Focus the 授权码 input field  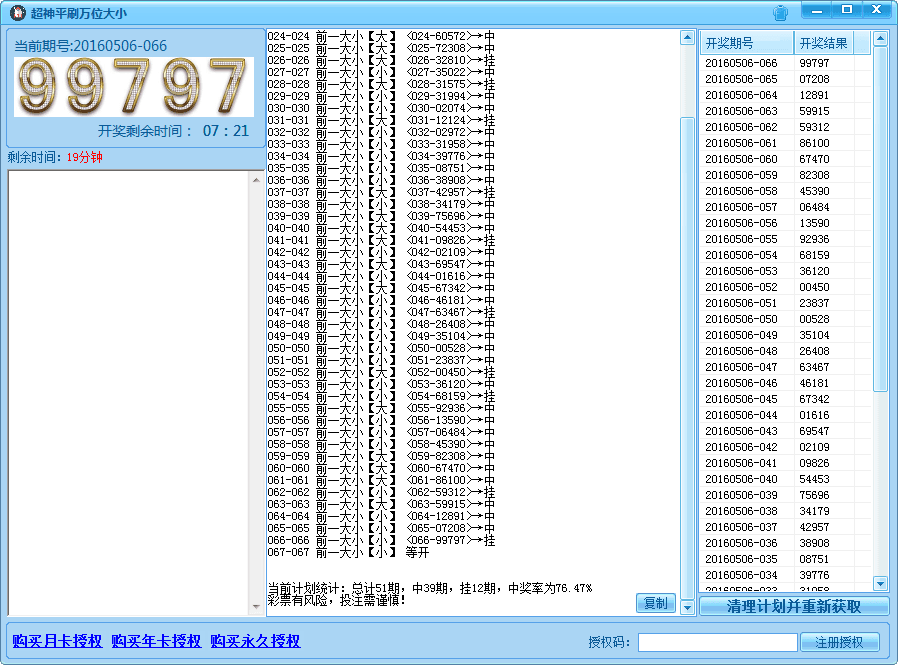click(717, 642)
